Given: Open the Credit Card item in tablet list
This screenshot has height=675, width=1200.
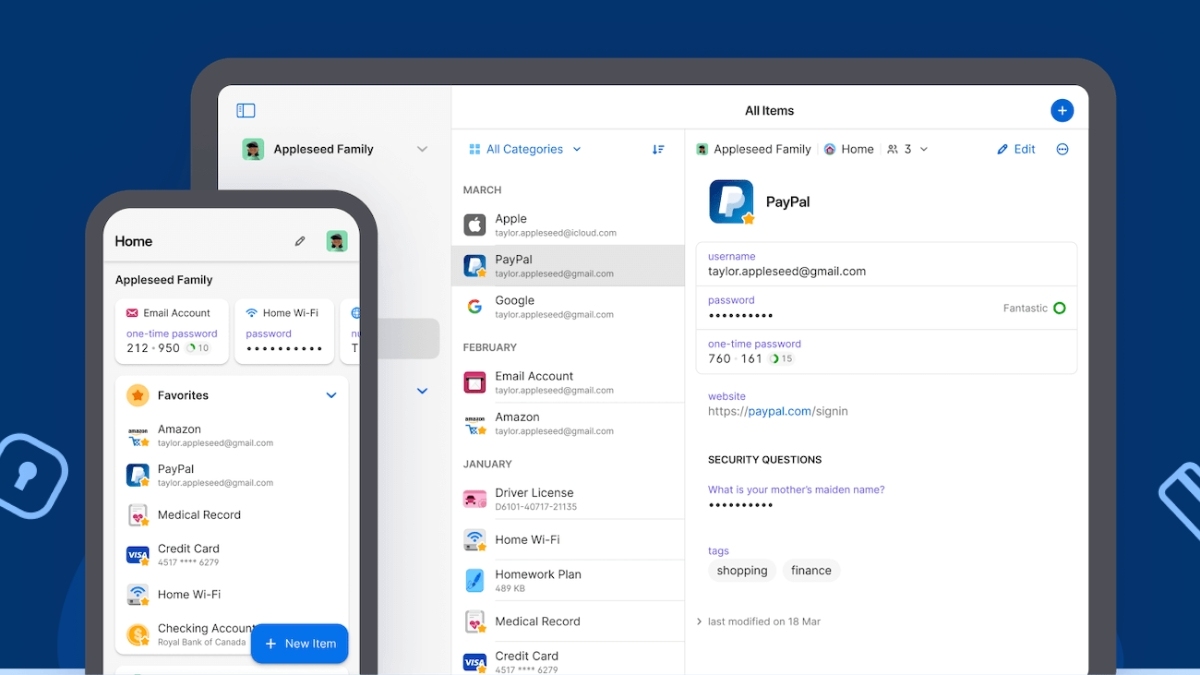Looking at the screenshot, I should pyautogui.click(x=568, y=660).
